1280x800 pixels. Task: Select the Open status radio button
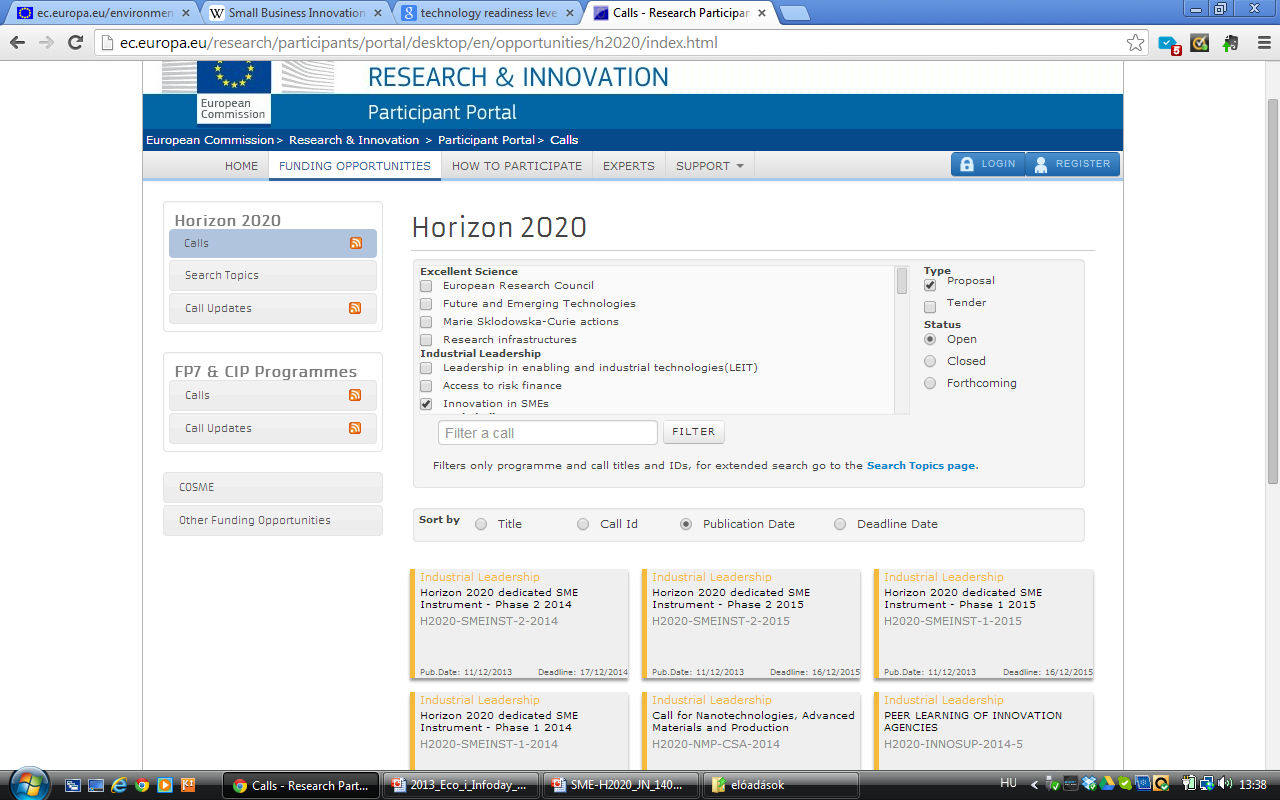(x=930, y=339)
